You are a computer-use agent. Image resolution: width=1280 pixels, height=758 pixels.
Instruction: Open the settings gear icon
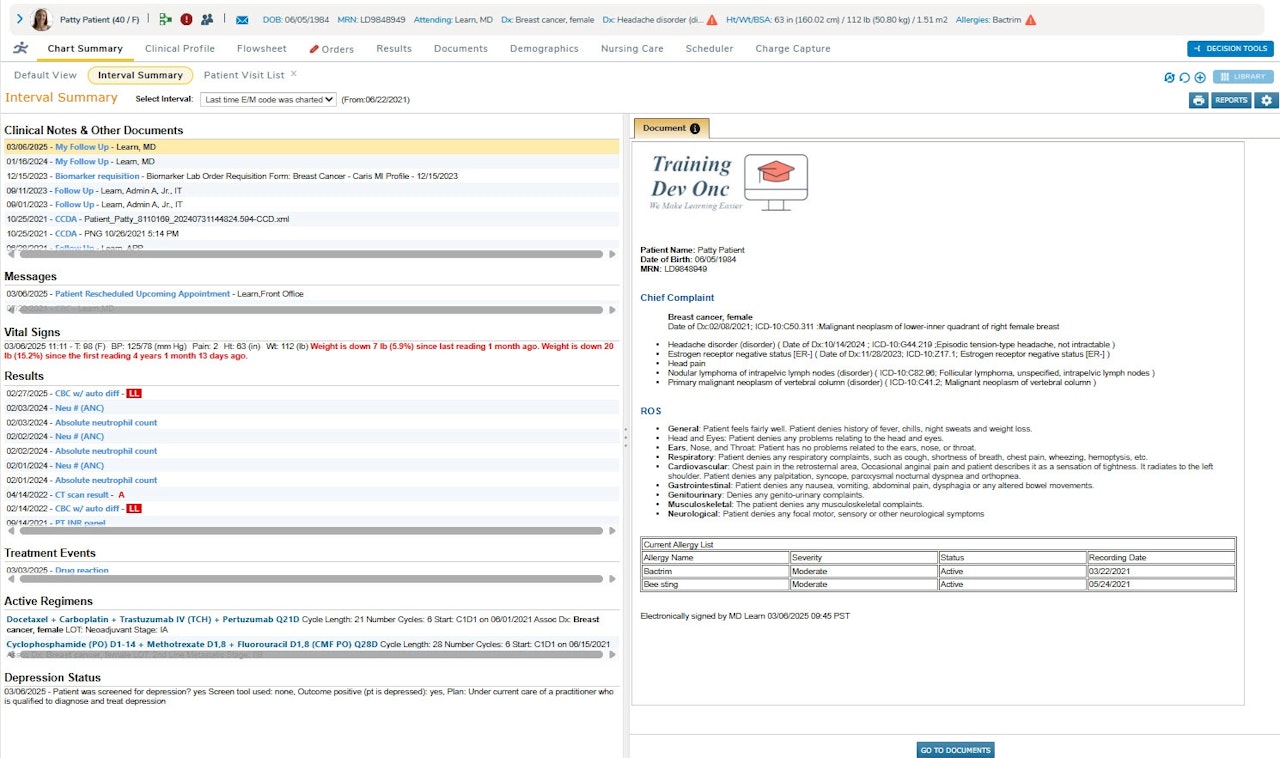1267,100
